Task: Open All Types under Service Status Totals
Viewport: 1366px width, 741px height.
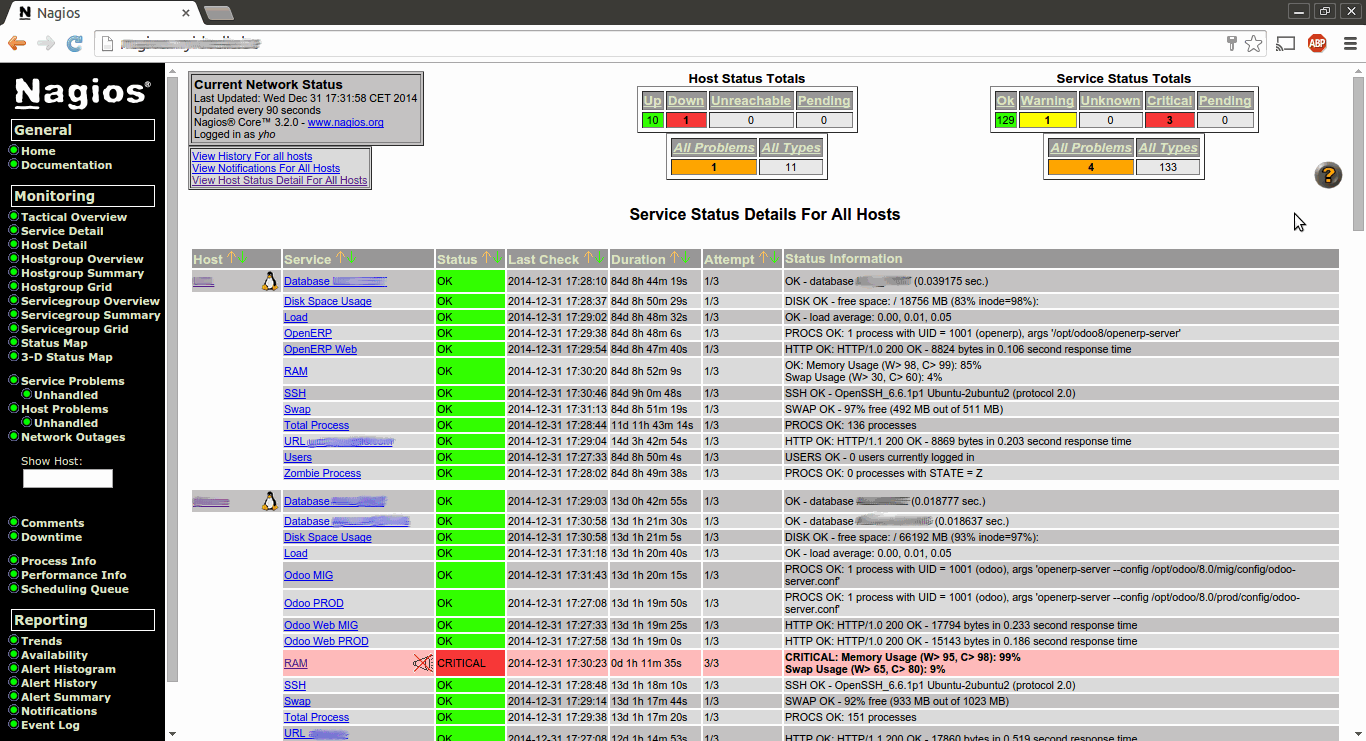Action: (1168, 148)
